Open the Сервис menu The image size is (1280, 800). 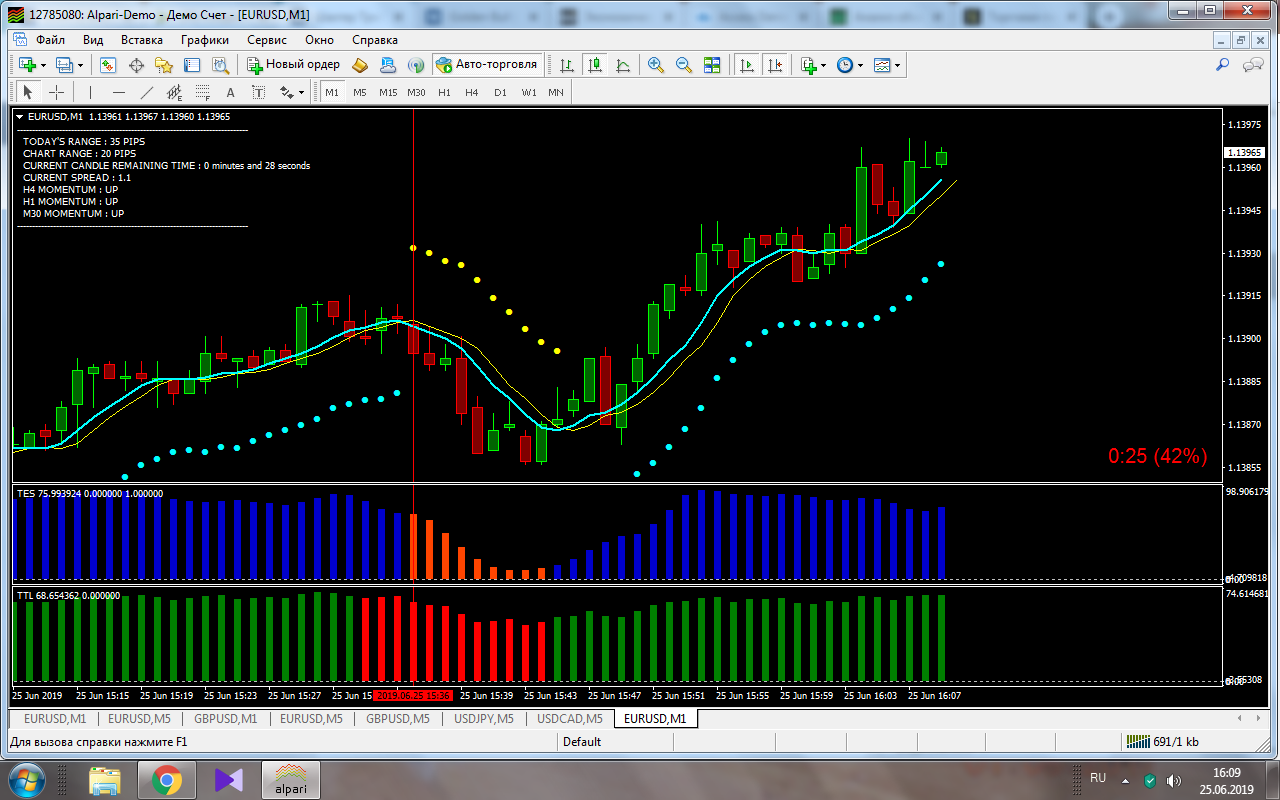(x=267, y=40)
